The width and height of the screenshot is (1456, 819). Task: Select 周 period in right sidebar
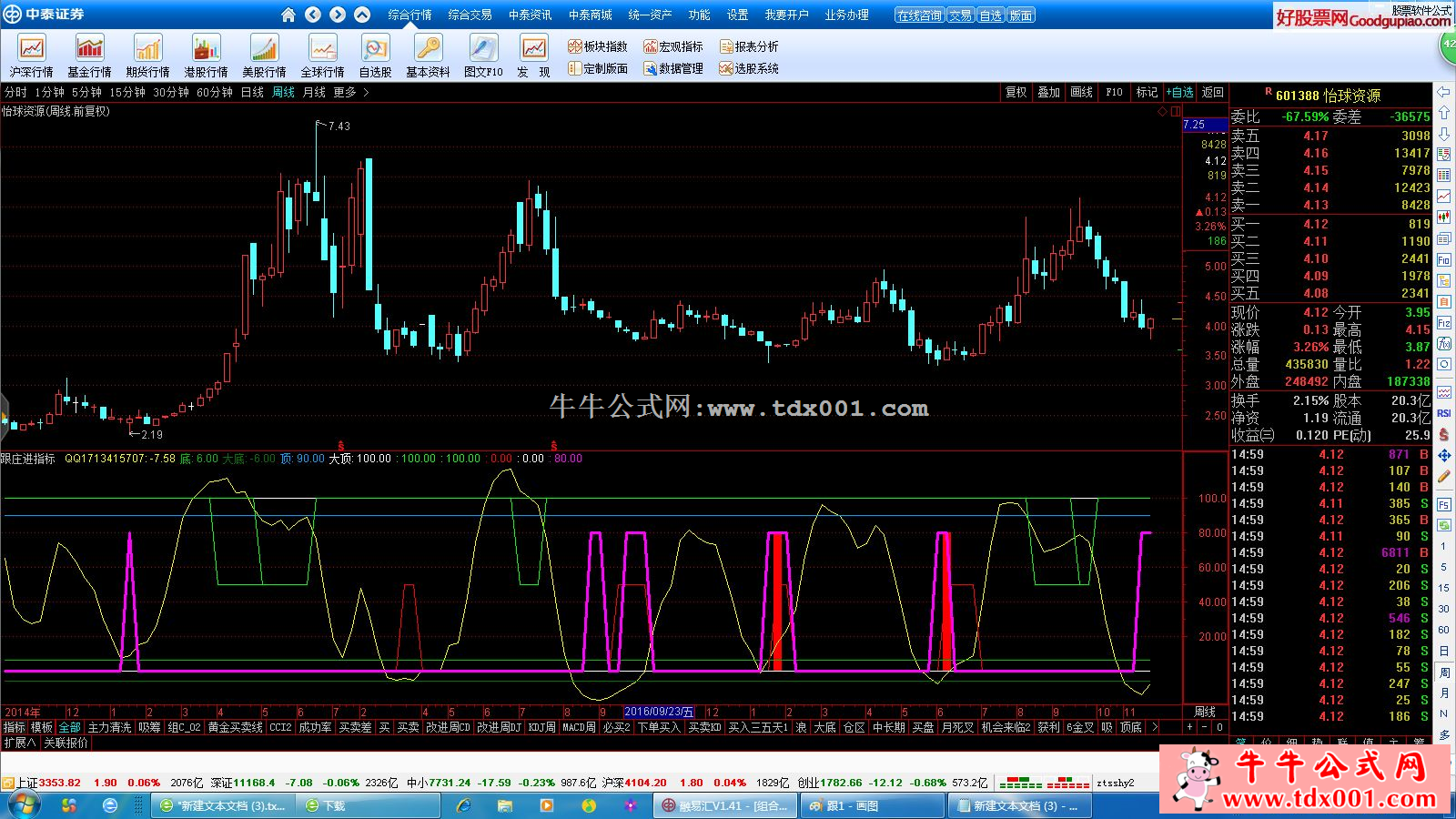pyautogui.click(x=1443, y=672)
